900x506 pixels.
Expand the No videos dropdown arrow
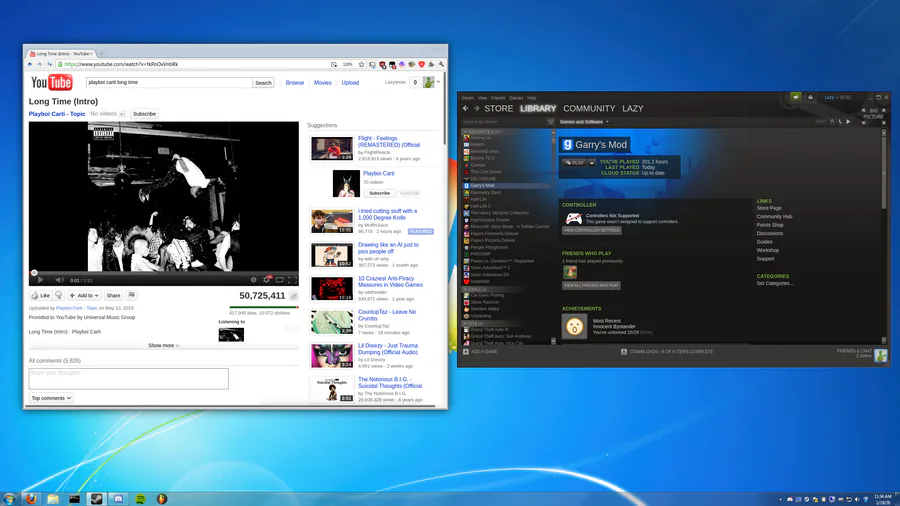[122, 114]
